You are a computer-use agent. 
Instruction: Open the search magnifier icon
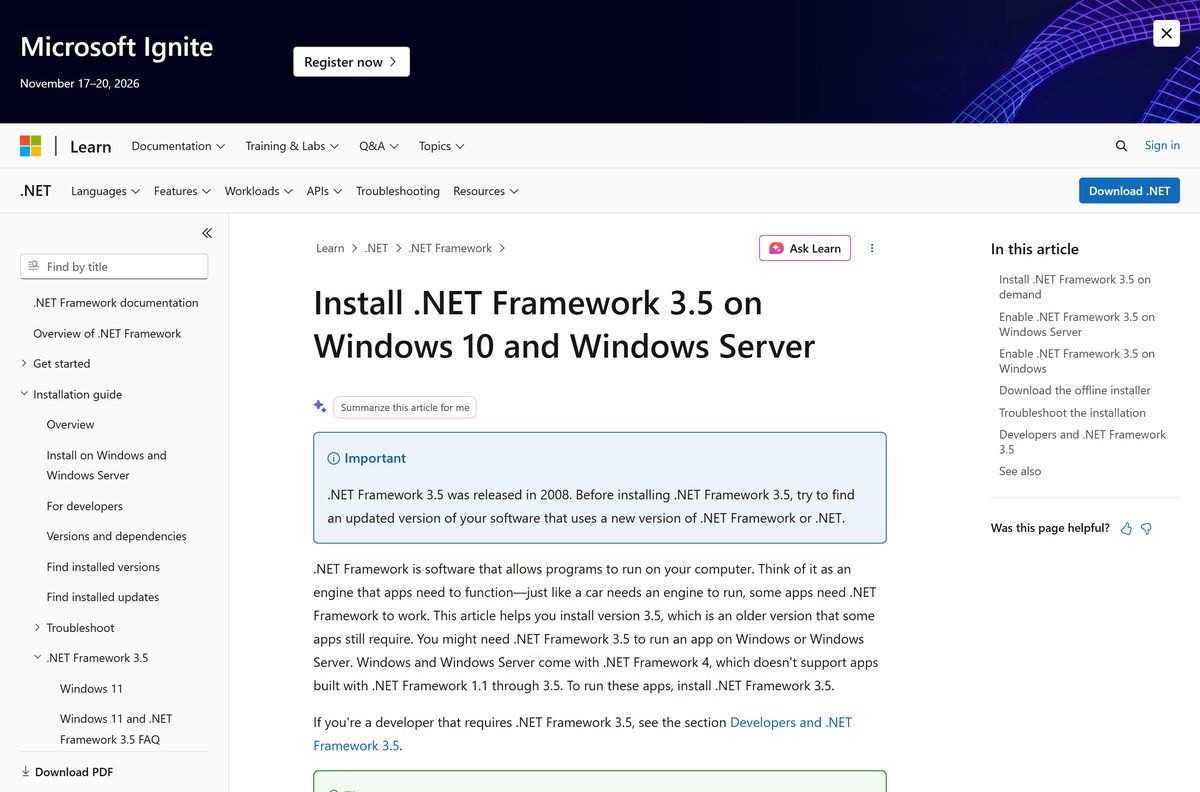1121,146
